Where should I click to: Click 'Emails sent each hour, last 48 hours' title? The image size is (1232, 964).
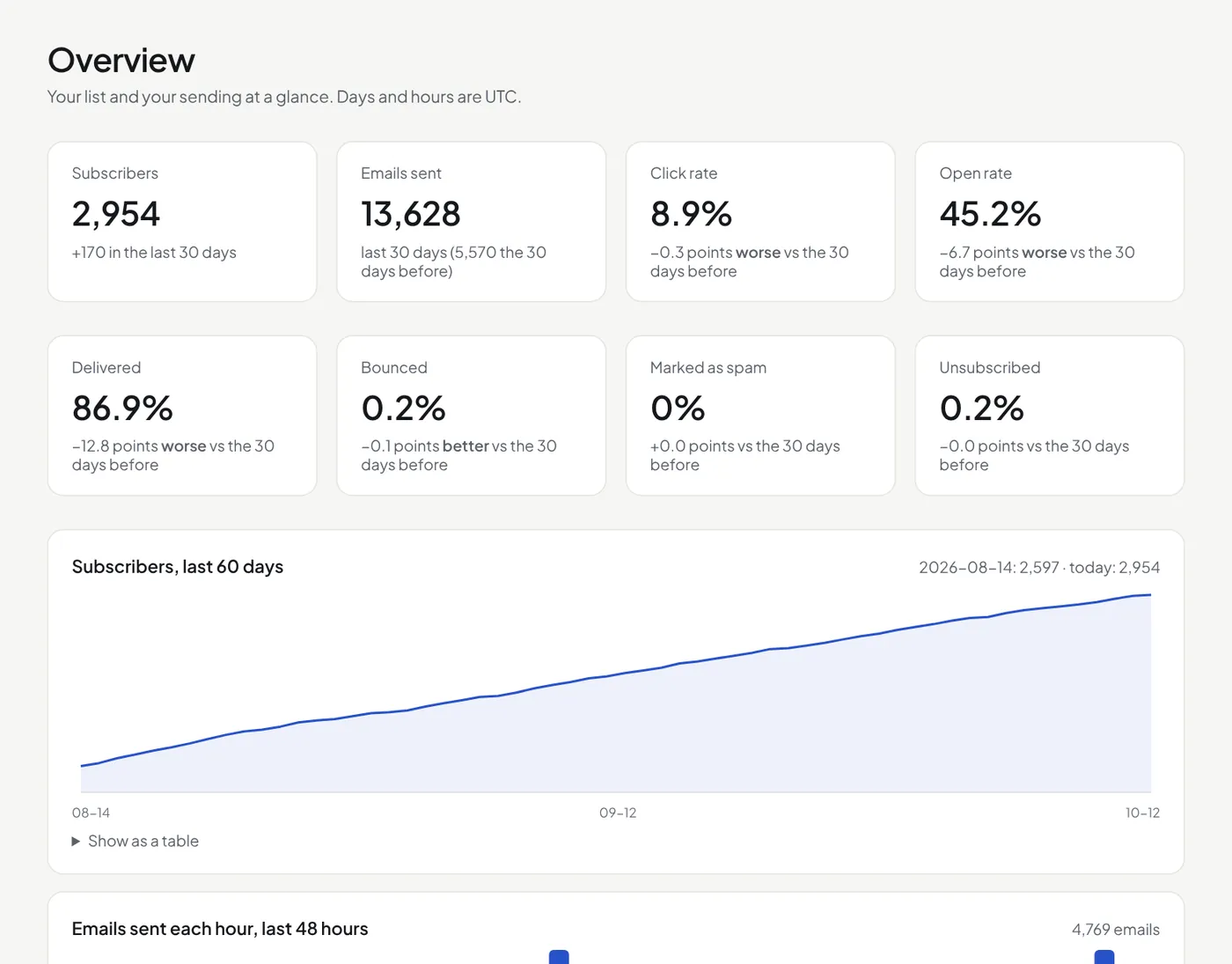[220, 928]
